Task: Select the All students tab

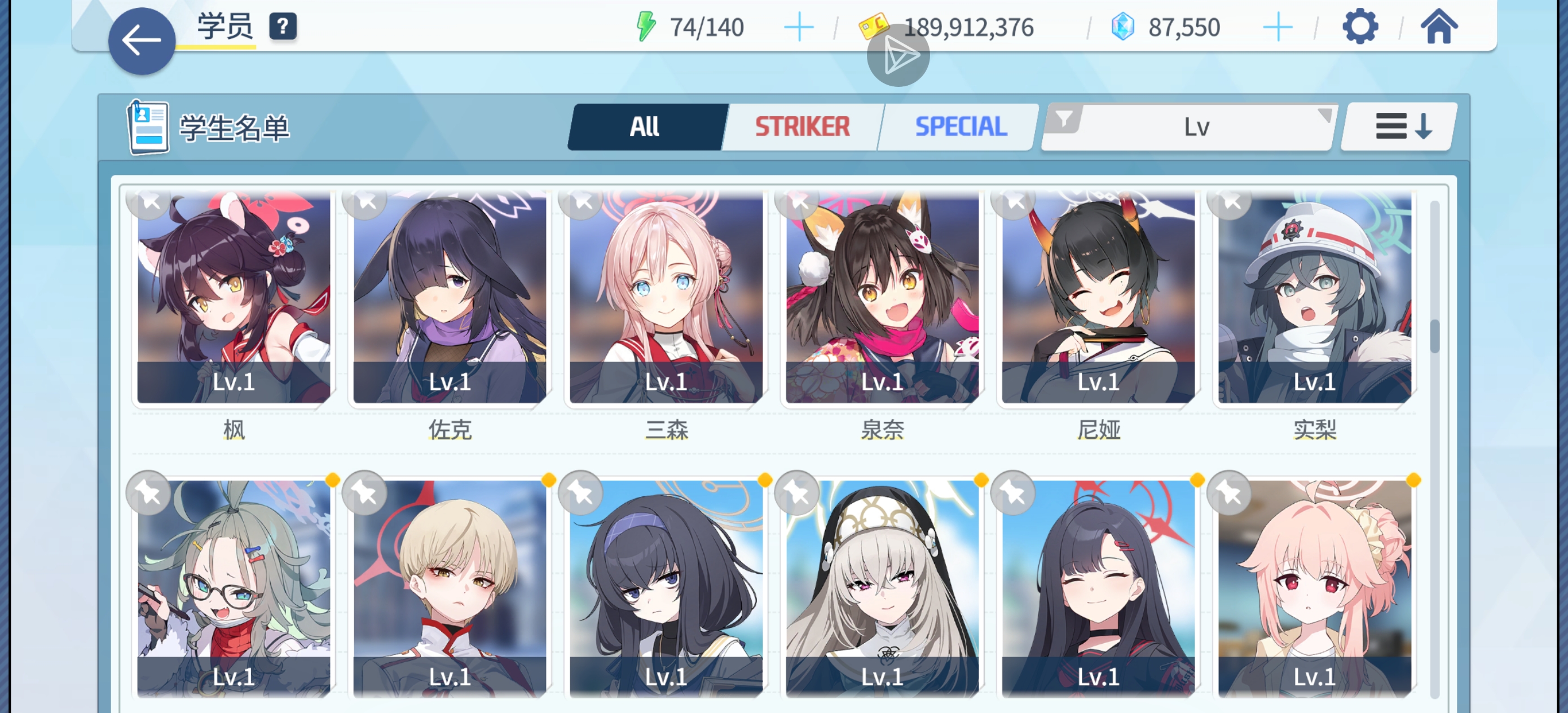Action: (645, 127)
